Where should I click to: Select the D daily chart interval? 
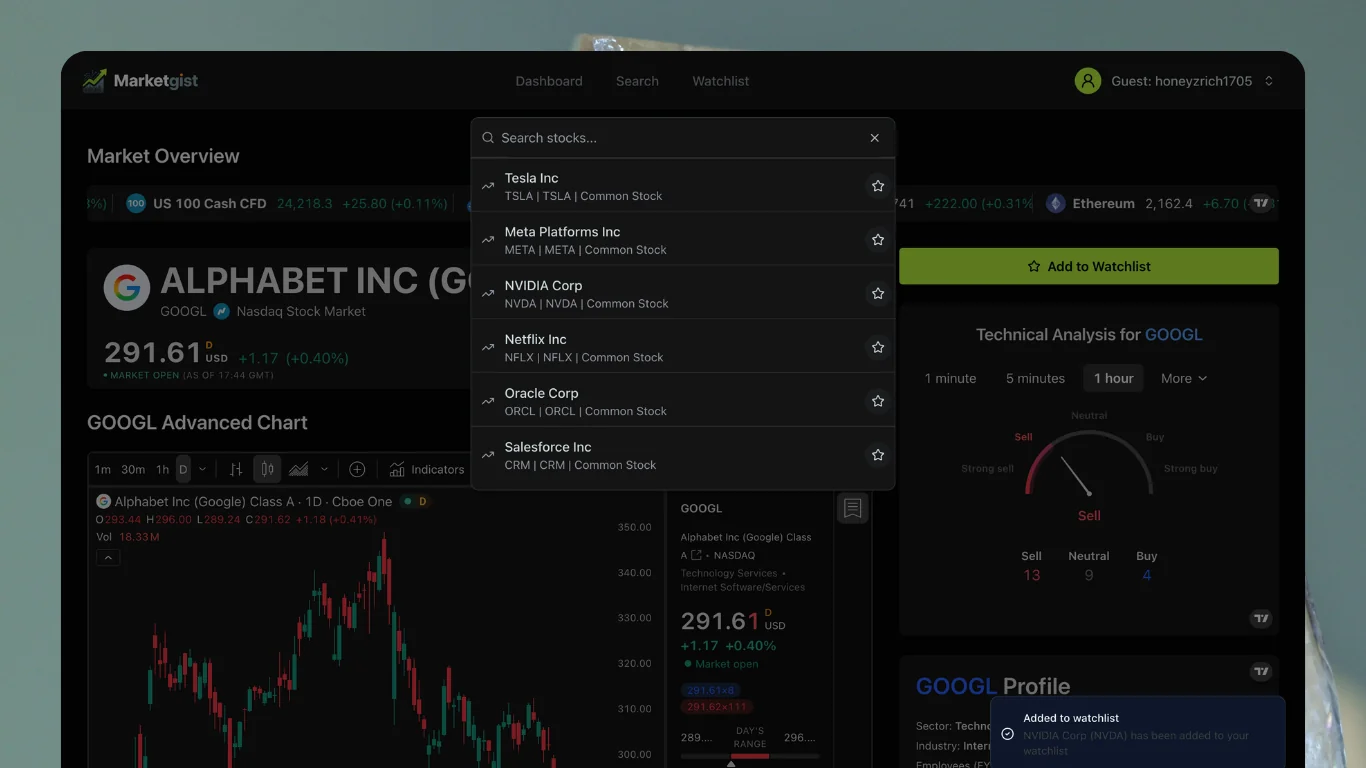point(183,469)
